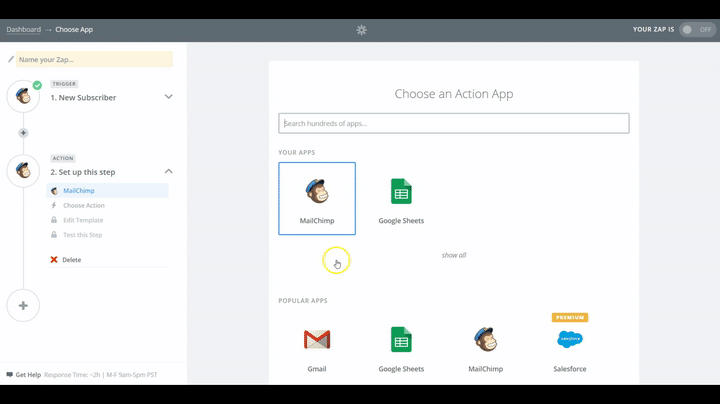Choose Salesforce premium app
This screenshot has width=720, height=404.
(x=570, y=345)
